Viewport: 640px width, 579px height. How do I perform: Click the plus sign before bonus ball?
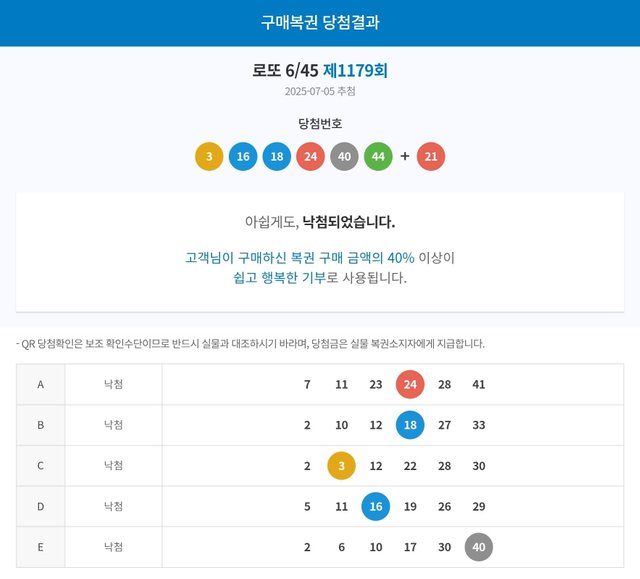pyautogui.click(x=404, y=156)
